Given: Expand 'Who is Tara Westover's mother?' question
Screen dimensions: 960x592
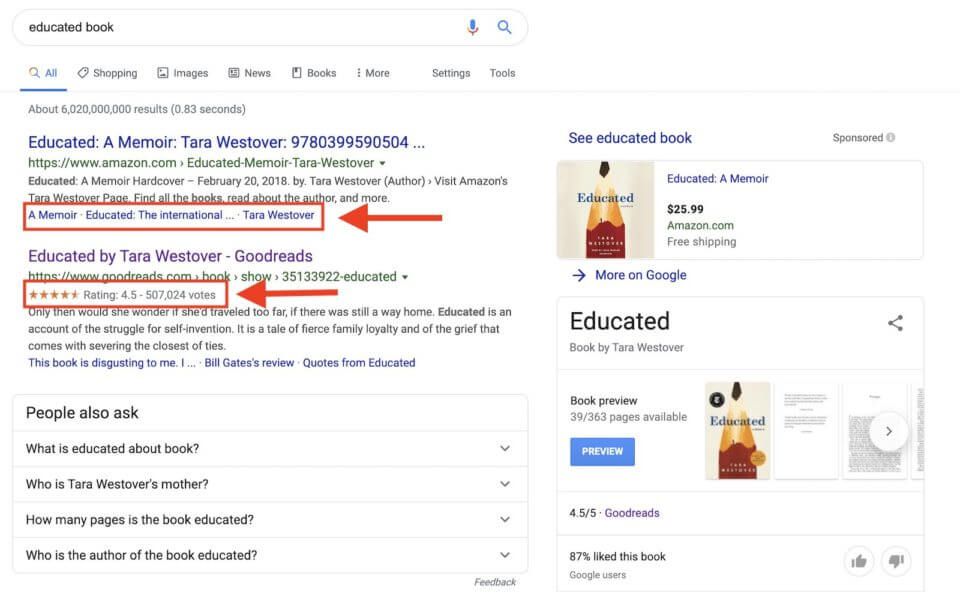Looking at the screenshot, I should tap(270, 484).
